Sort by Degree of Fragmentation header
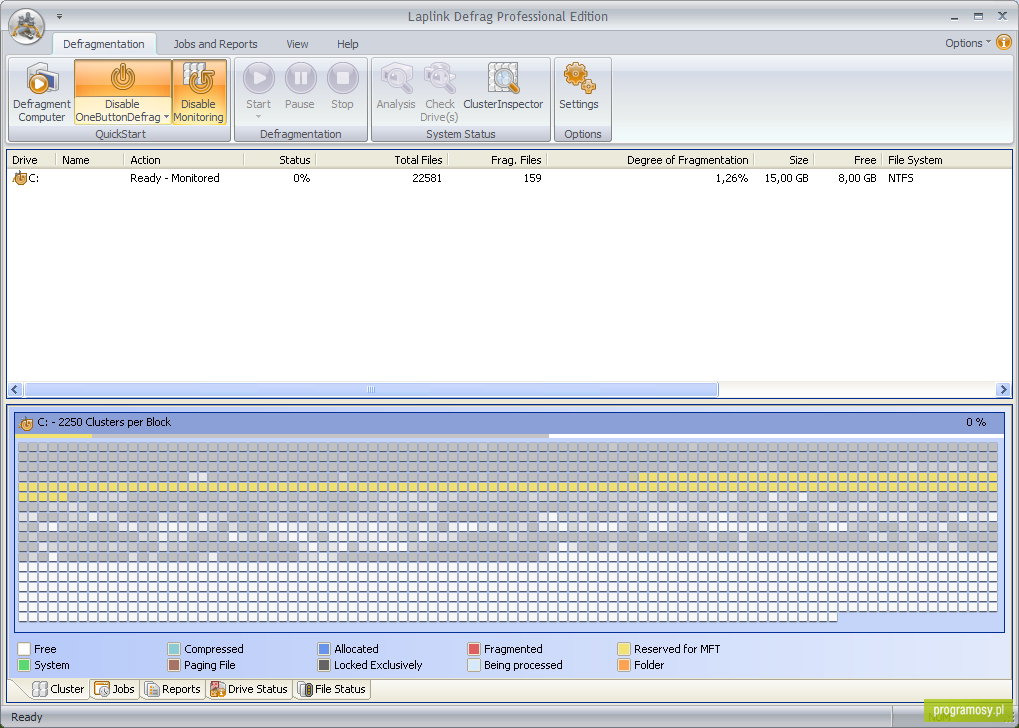The width and height of the screenshot is (1019, 728). coord(650,160)
